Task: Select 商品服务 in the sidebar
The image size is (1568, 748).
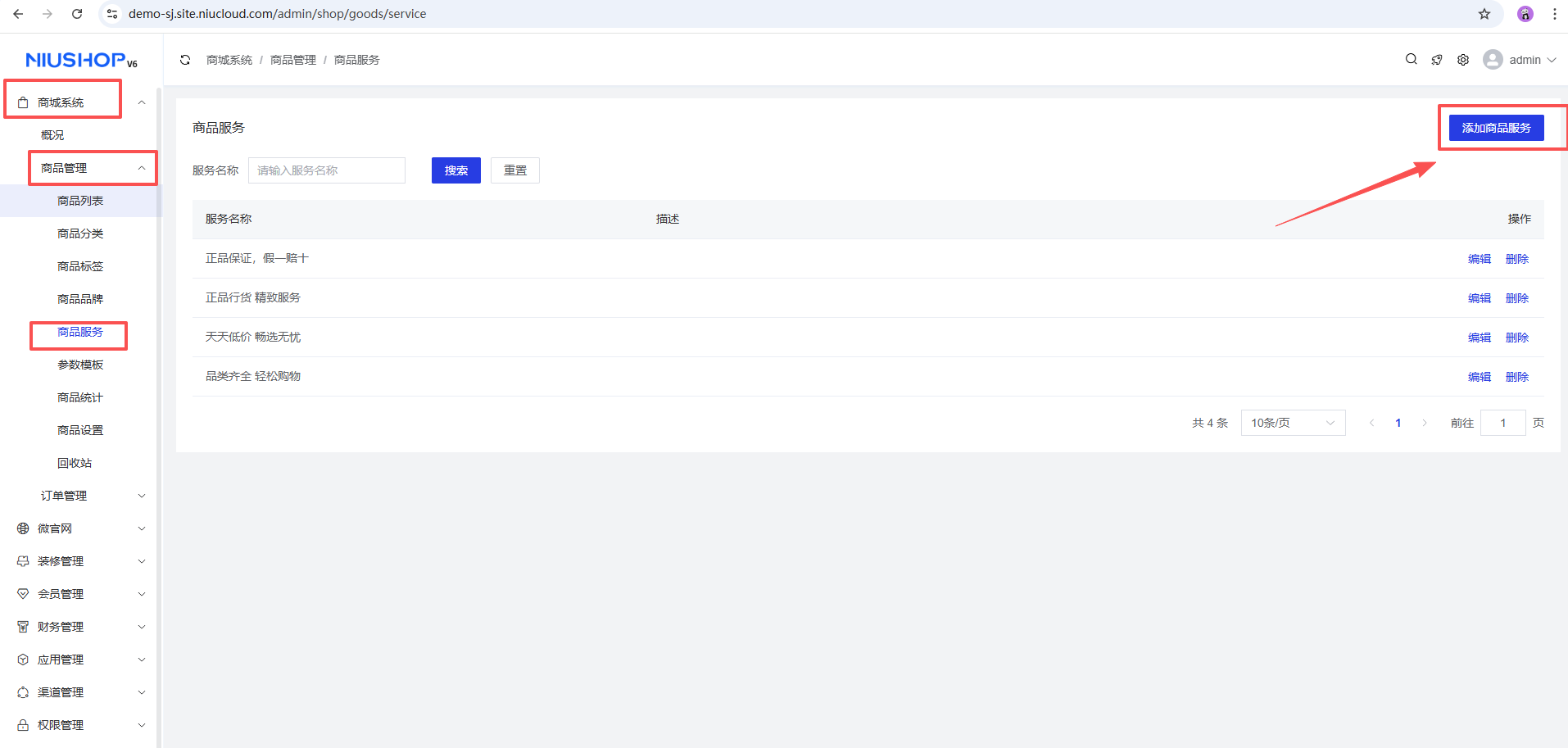Action: pyautogui.click(x=80, y=332)
